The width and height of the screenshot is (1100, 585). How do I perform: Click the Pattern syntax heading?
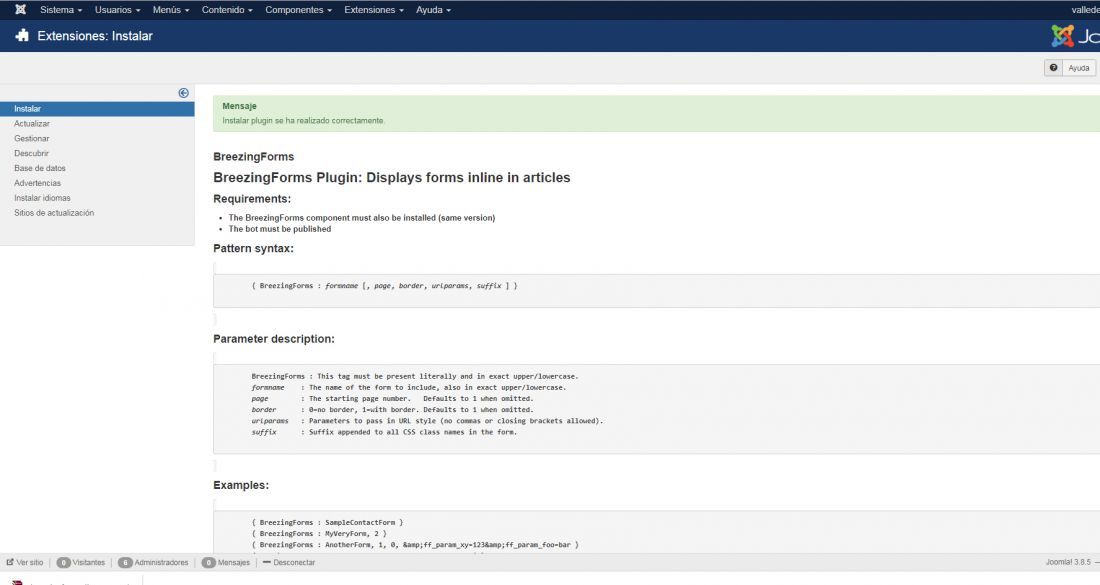tap(253, 248)
